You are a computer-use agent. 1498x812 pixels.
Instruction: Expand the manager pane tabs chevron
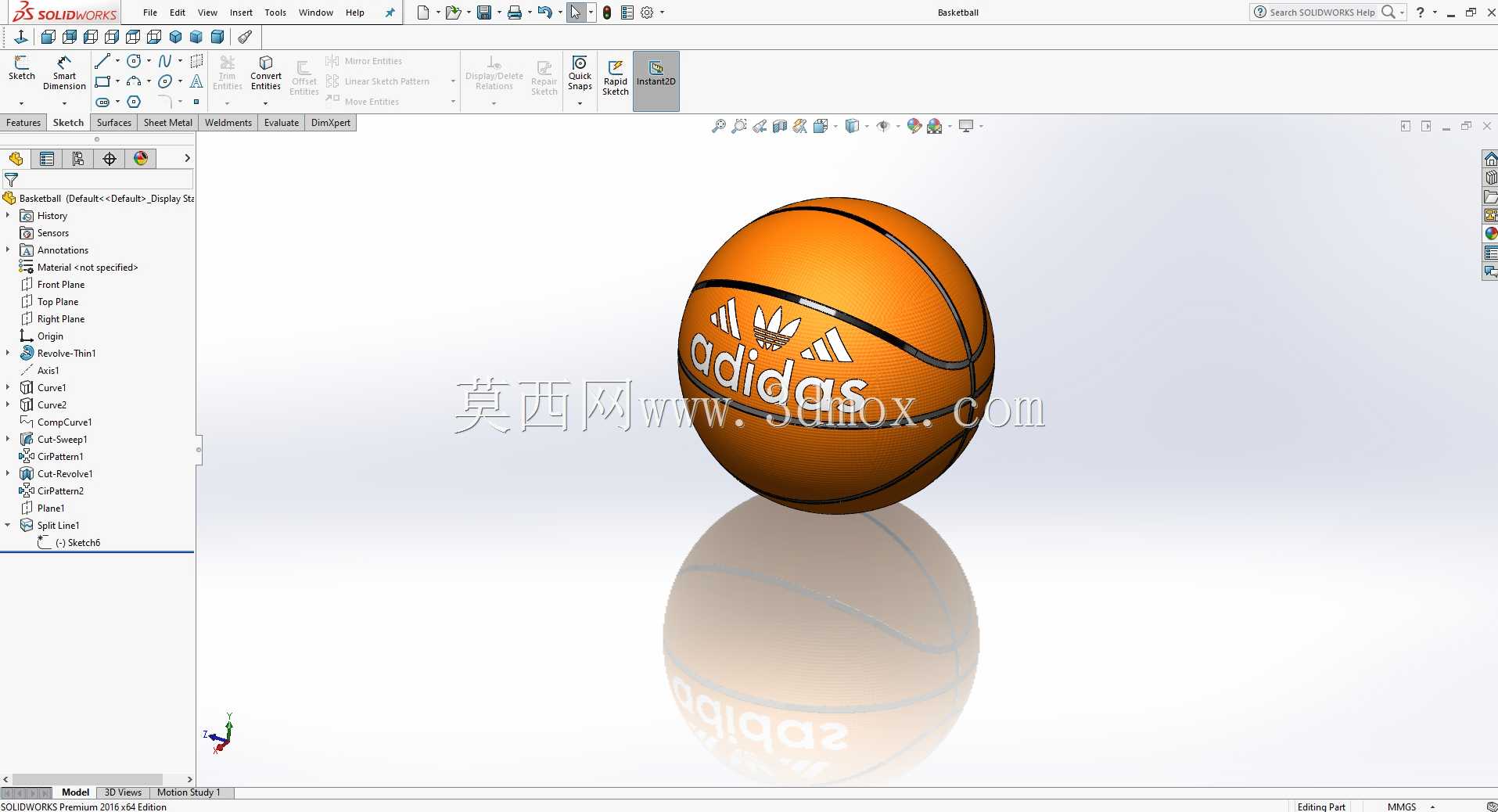tap(187, 158)
